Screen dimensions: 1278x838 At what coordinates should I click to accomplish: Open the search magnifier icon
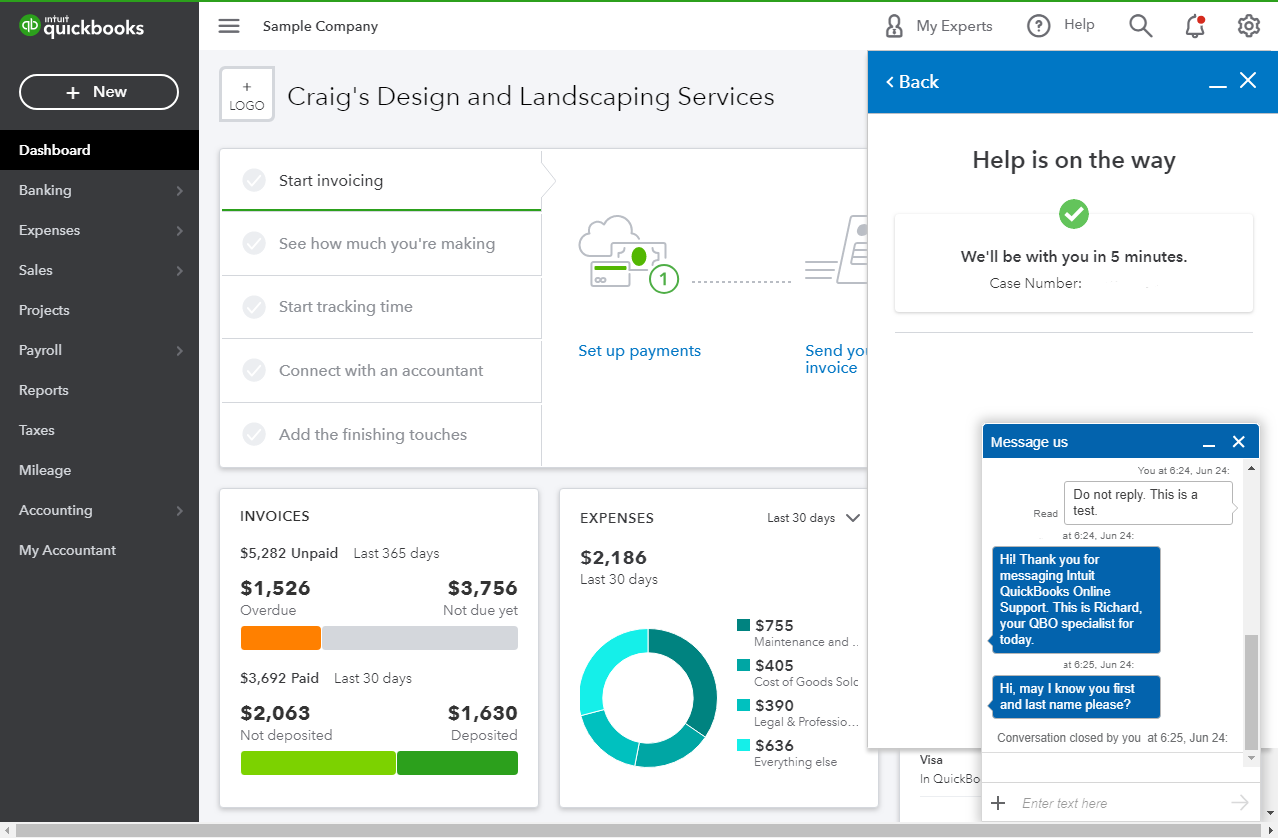1141,26
